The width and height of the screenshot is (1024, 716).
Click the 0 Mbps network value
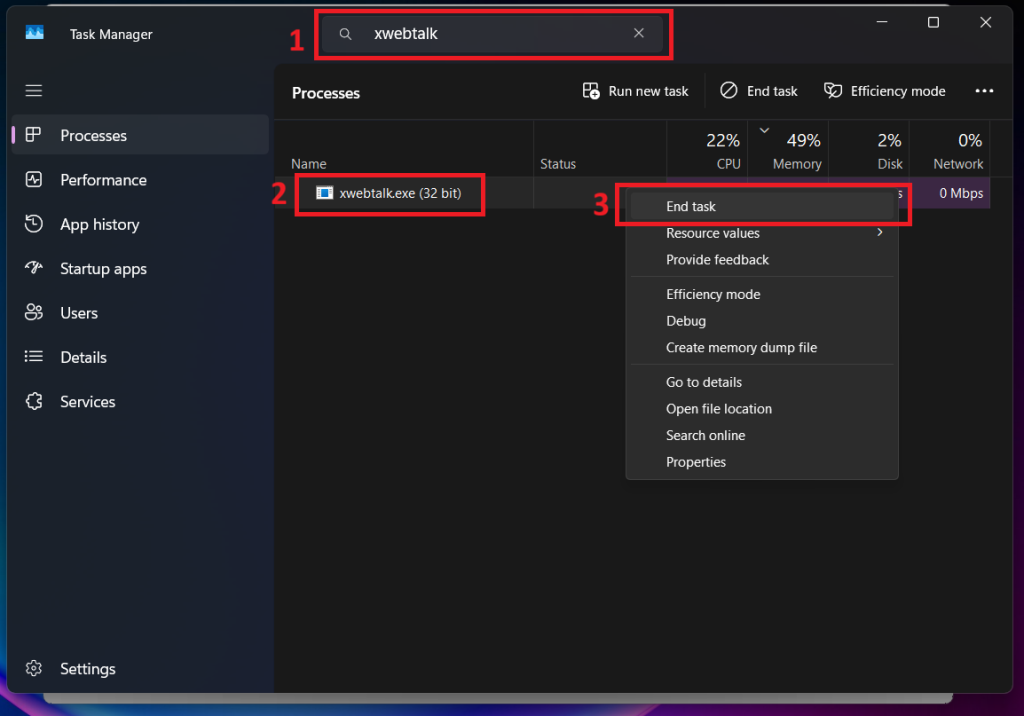(961, 193)
